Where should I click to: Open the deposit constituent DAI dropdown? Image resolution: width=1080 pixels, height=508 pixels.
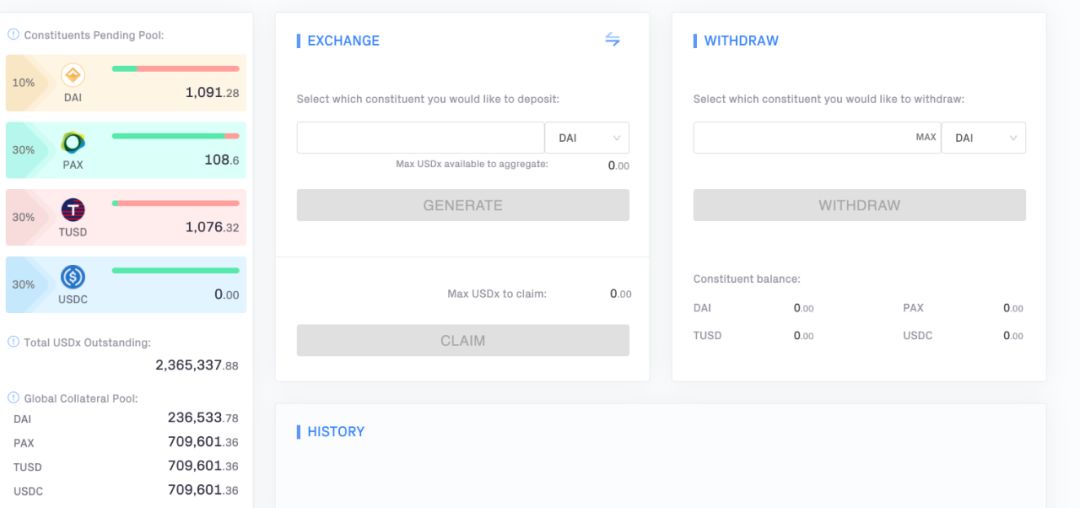click(587, 138)
